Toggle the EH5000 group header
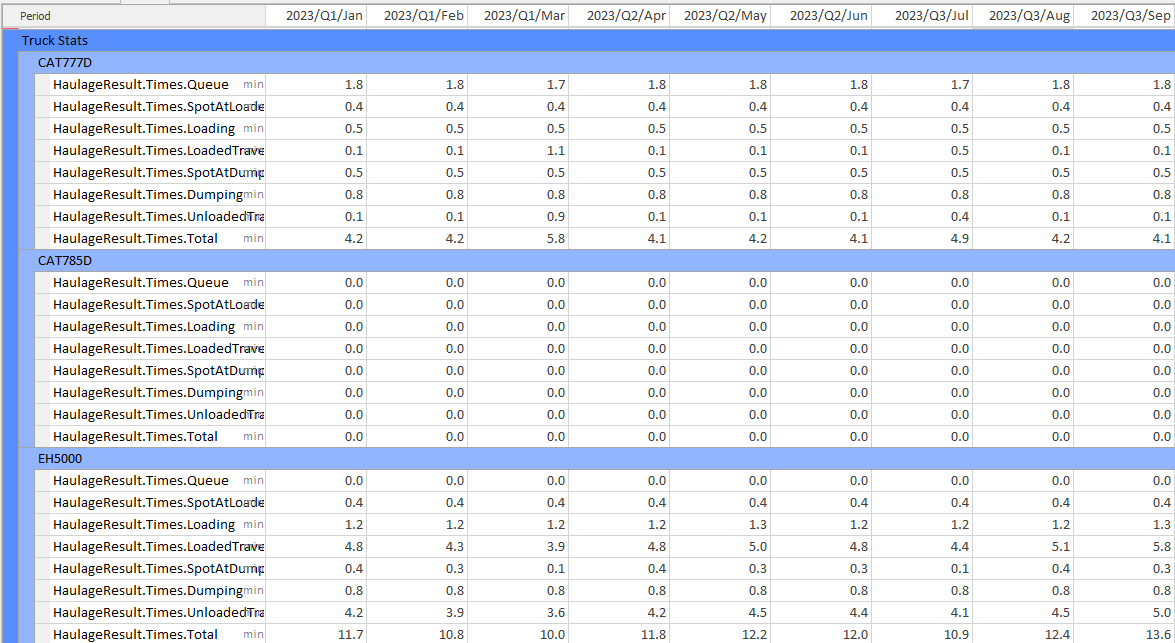The height and width of the screenshot is (643, 1175). (x=60, y=459)
